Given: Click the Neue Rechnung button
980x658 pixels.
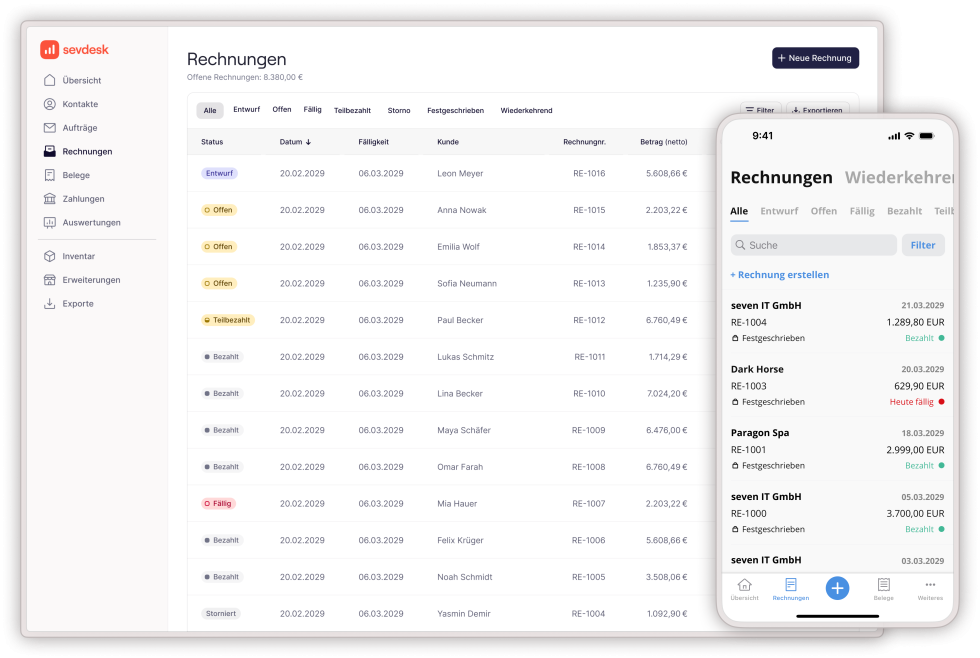Looking at the screenshot, I should tap(814, 58).
